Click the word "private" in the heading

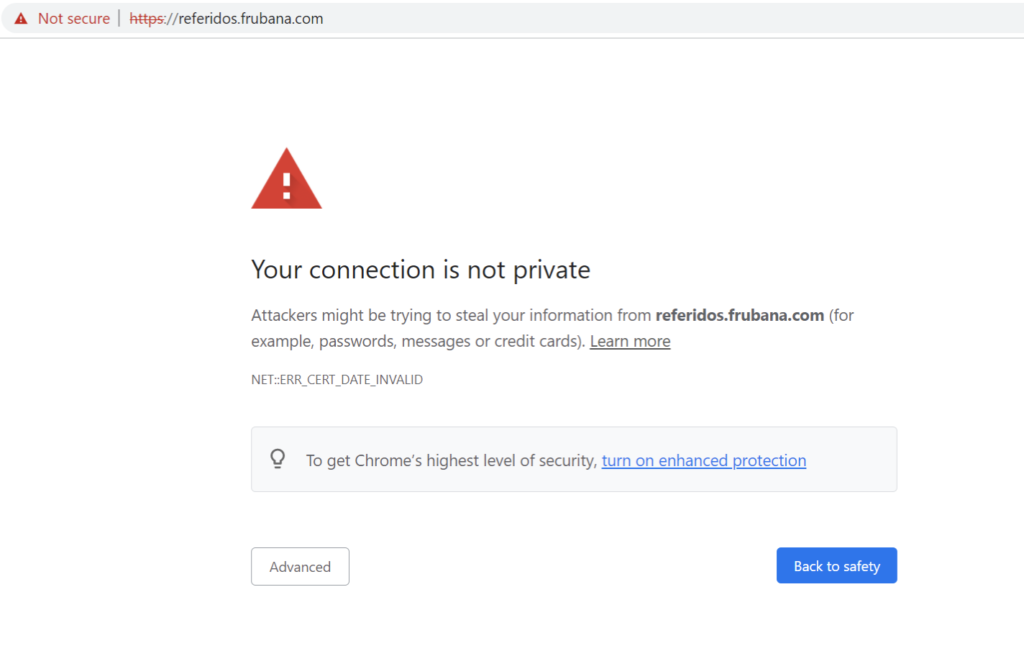(552, 270)
